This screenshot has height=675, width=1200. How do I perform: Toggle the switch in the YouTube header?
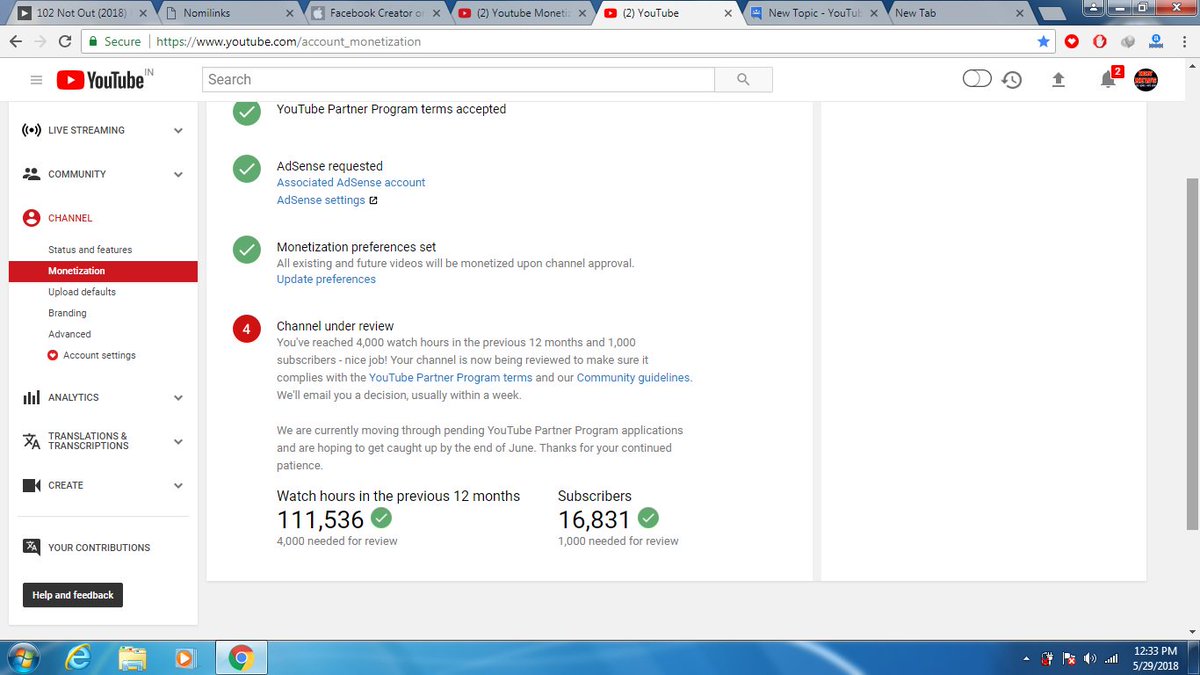tap(976, 79)
